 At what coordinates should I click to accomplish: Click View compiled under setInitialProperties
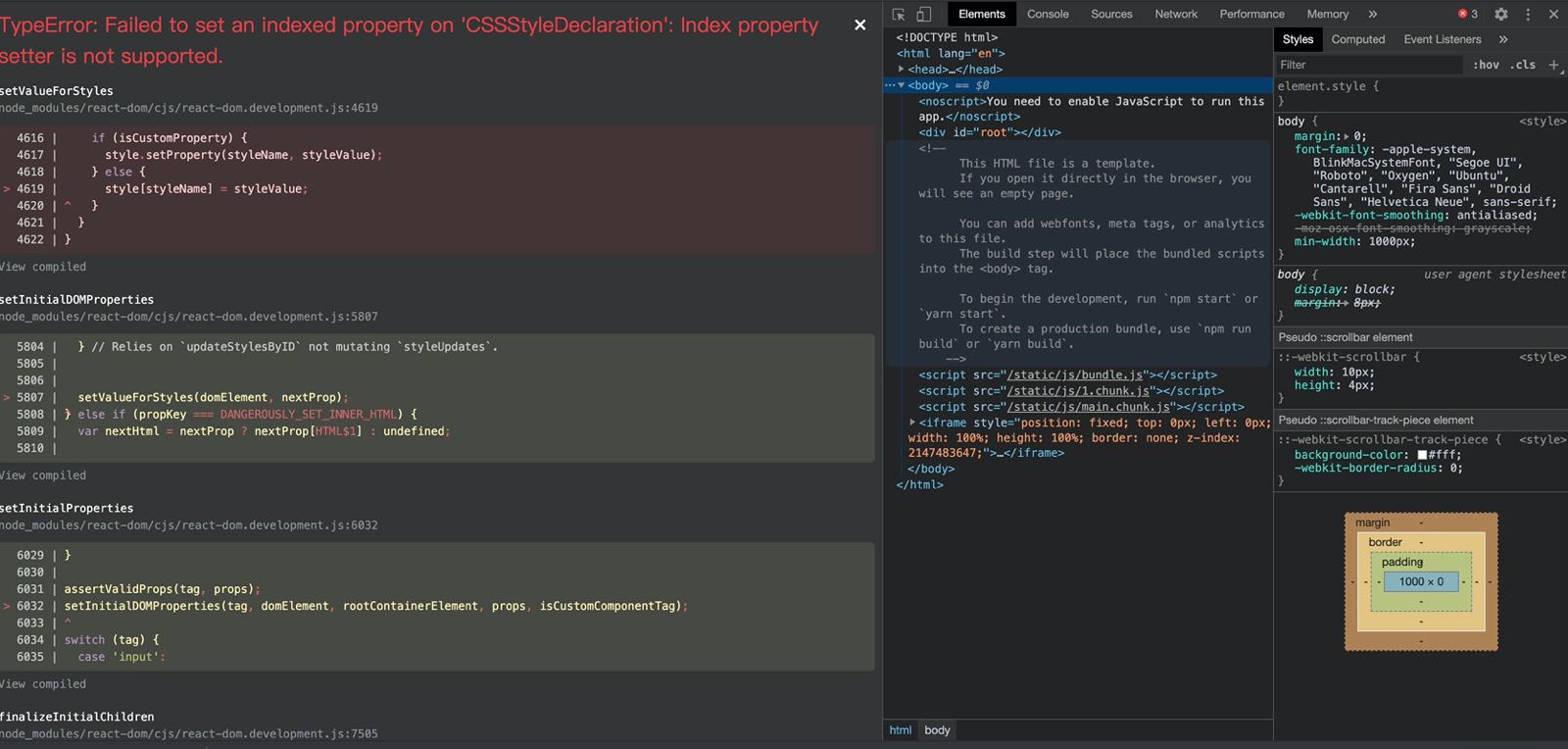[x=43, y=684]
